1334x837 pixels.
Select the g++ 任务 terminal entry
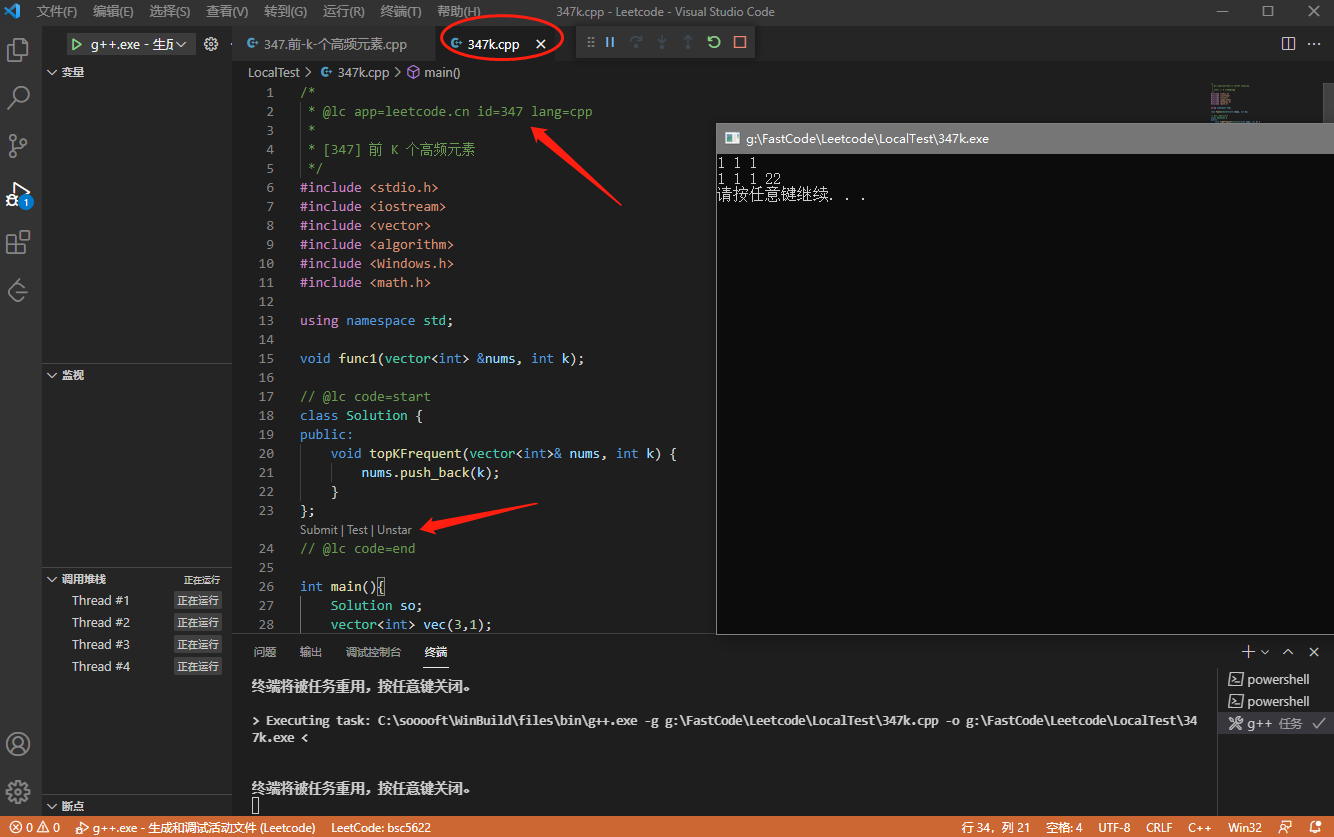pyautogui.click(x=1275, y=723)
